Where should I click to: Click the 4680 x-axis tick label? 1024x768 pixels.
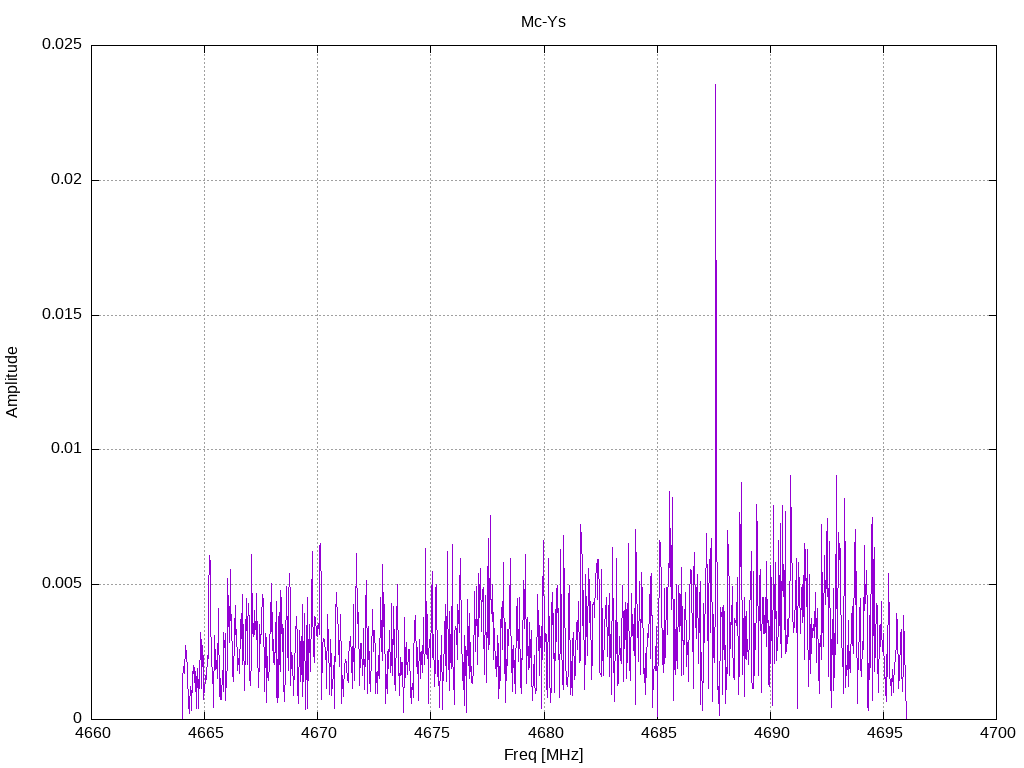pyautogui.click(x=544, y=733)
